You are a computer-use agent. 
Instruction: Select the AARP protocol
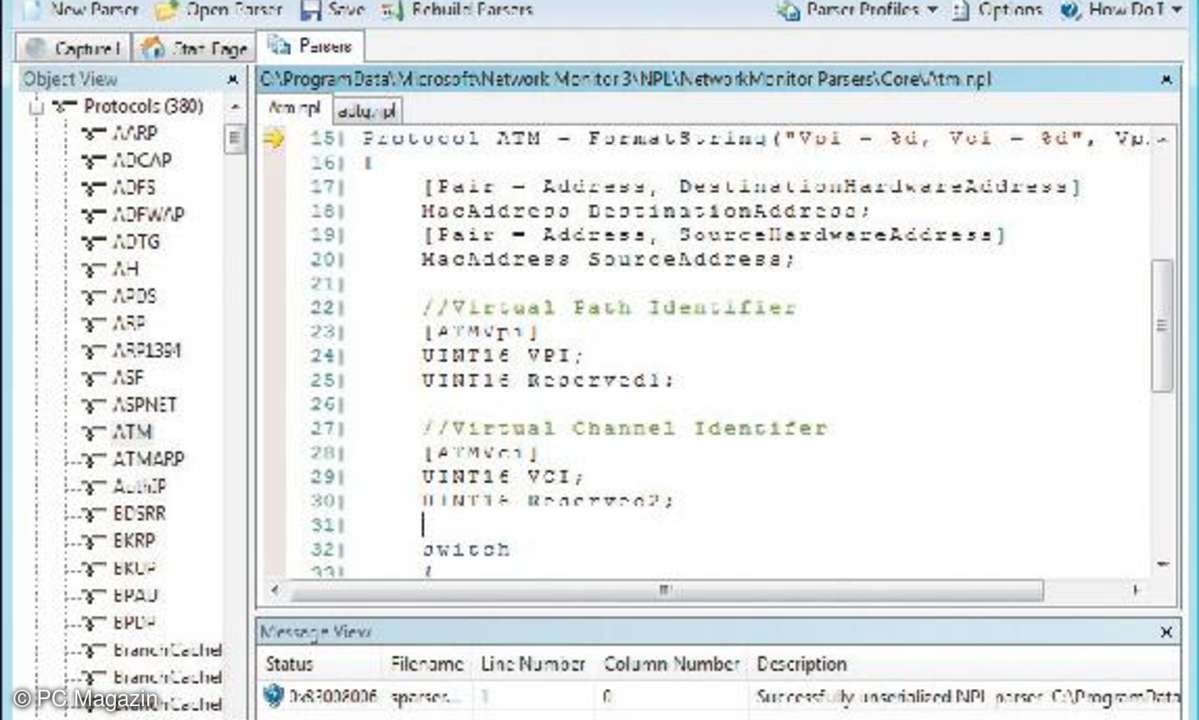tap(135, 133)
